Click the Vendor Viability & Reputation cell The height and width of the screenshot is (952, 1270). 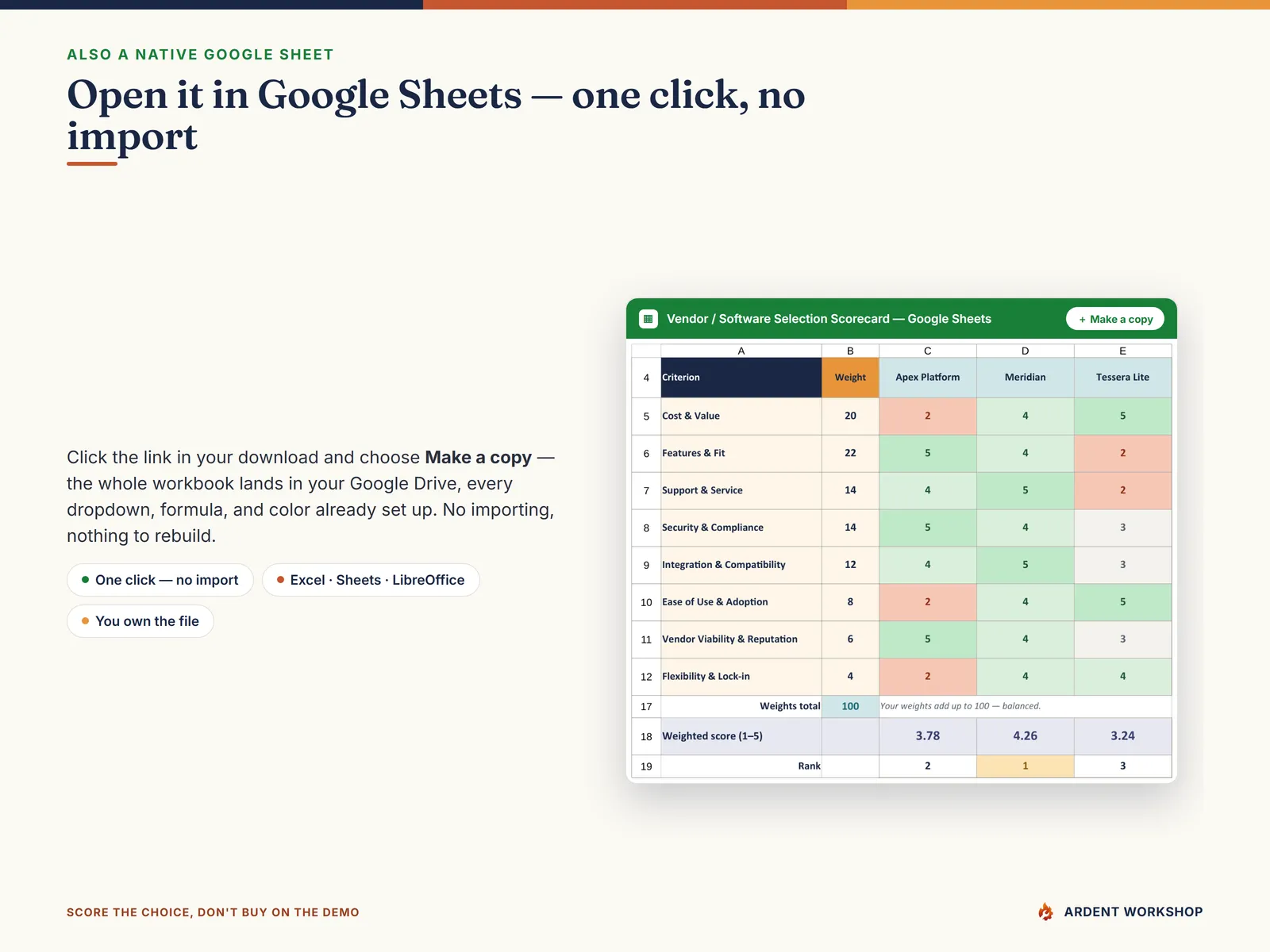coord(741,639)
